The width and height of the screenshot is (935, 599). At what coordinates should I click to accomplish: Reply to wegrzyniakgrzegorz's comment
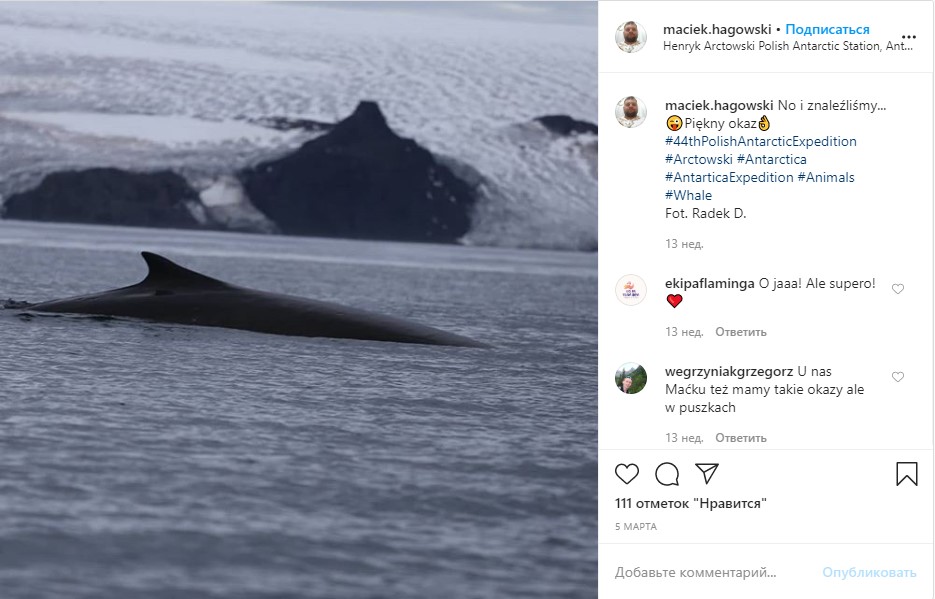point(741,438)
